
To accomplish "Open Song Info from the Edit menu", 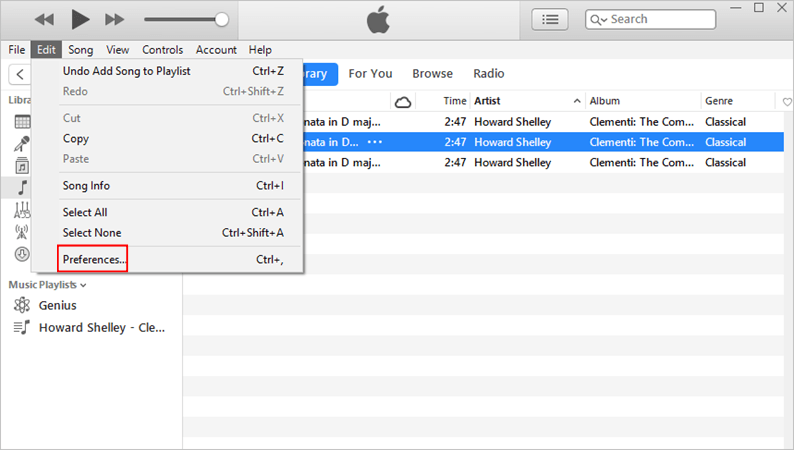I will [168, 185].
